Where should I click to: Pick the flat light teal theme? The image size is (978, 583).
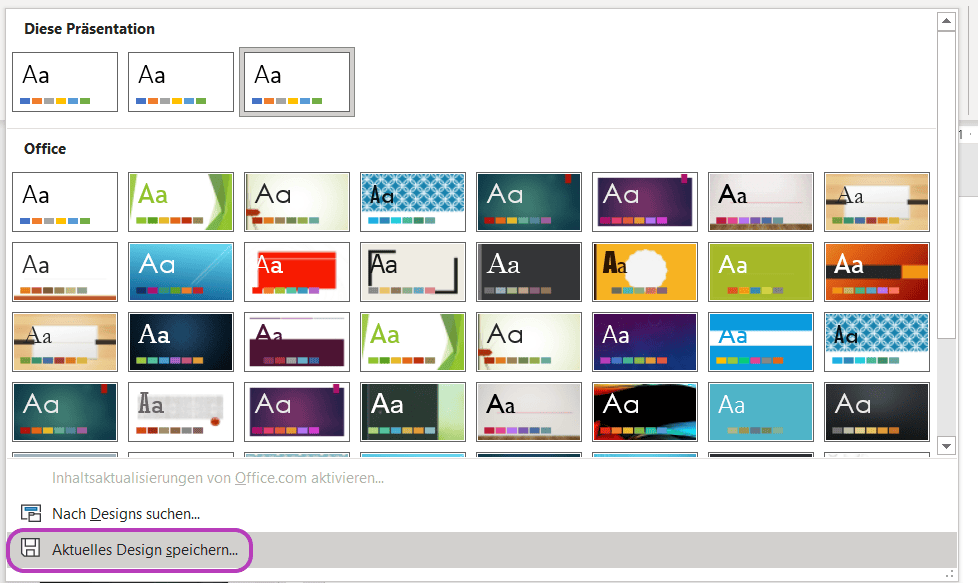pos(761,412)
